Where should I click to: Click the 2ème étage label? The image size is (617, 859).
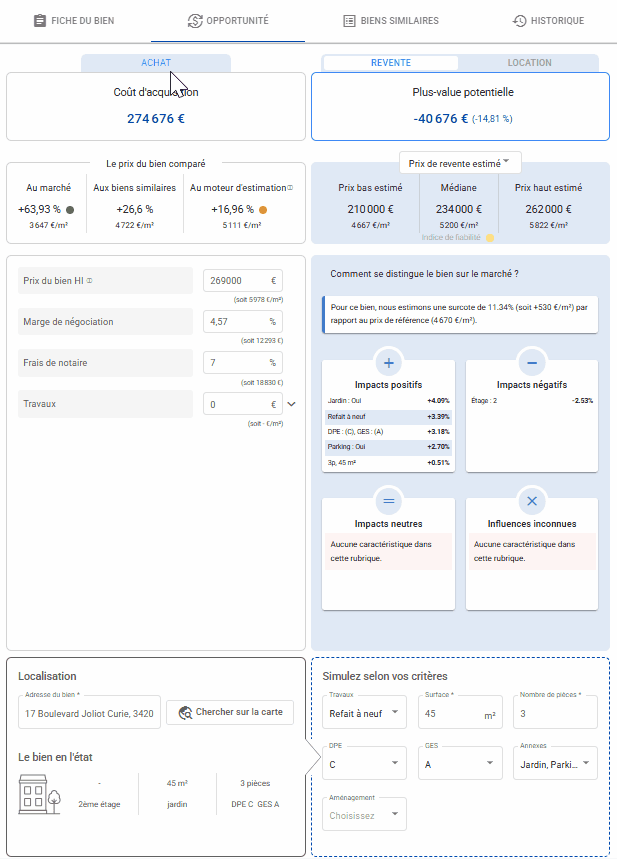(99, 804)
